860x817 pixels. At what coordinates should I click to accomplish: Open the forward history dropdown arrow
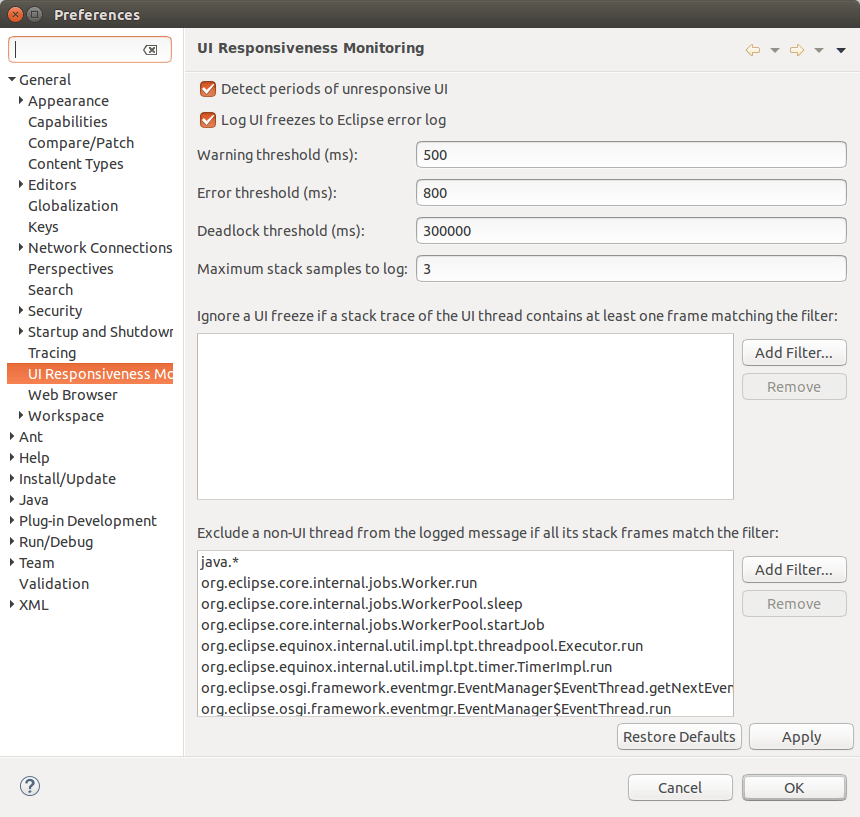818,50
